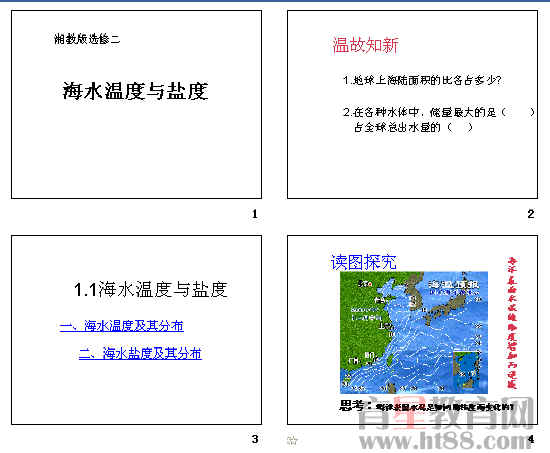Screen dimensions: 550x453
Task: Click the title 海水温度与盐度 on slide 1
Action: pos(135,91)
